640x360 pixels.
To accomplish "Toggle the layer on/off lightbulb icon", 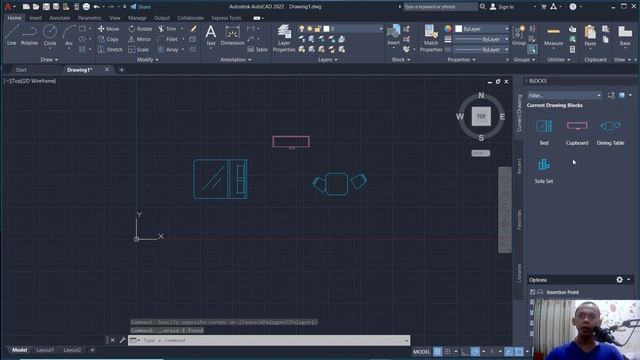I will coord(302,29).
